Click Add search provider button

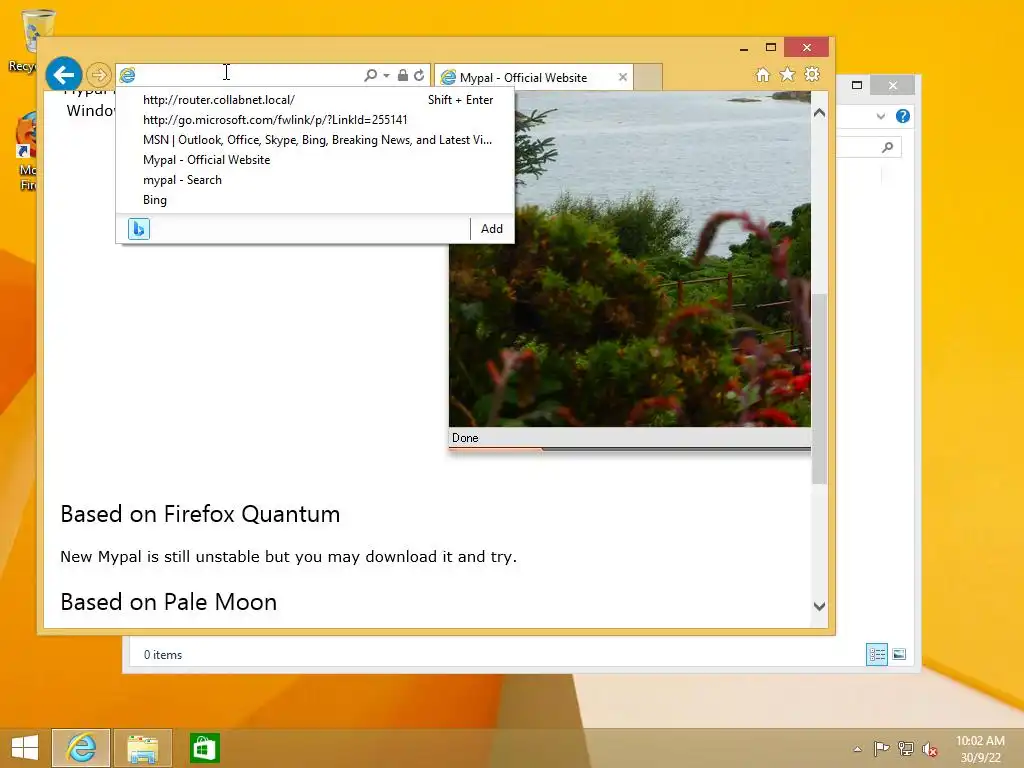pos(492,229)
